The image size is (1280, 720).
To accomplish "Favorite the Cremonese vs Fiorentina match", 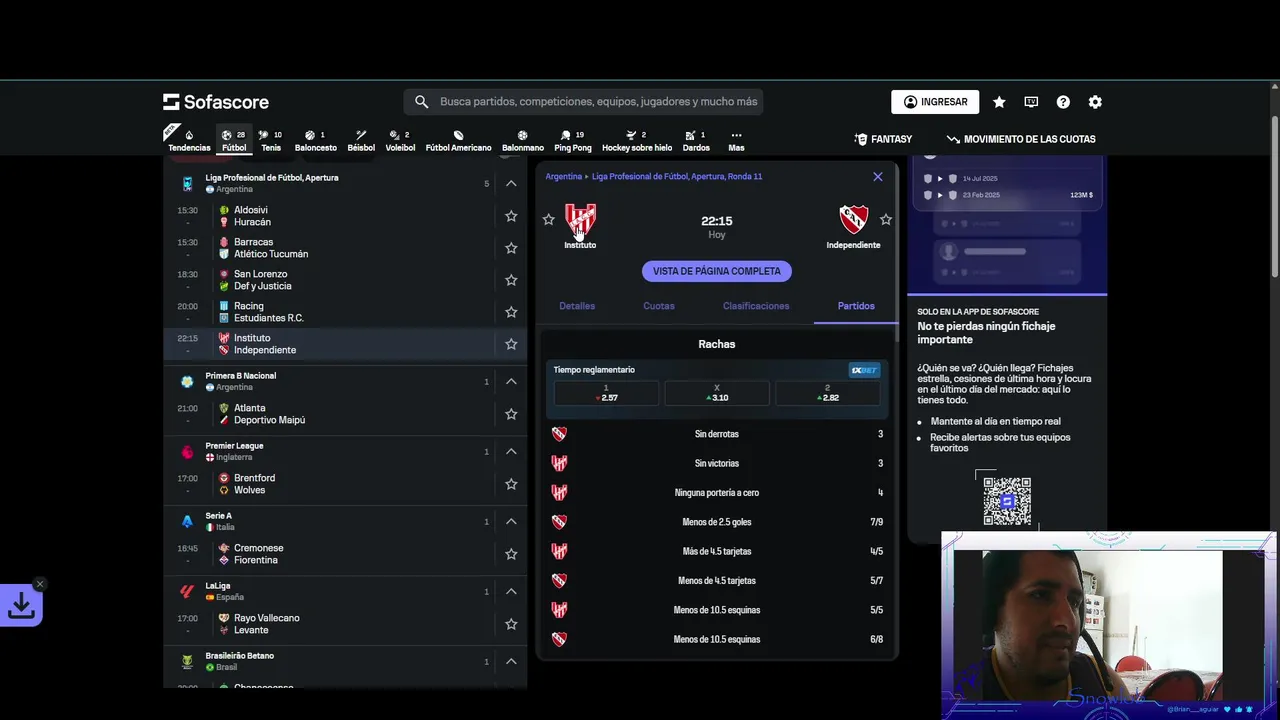I will tap(511, 554).
